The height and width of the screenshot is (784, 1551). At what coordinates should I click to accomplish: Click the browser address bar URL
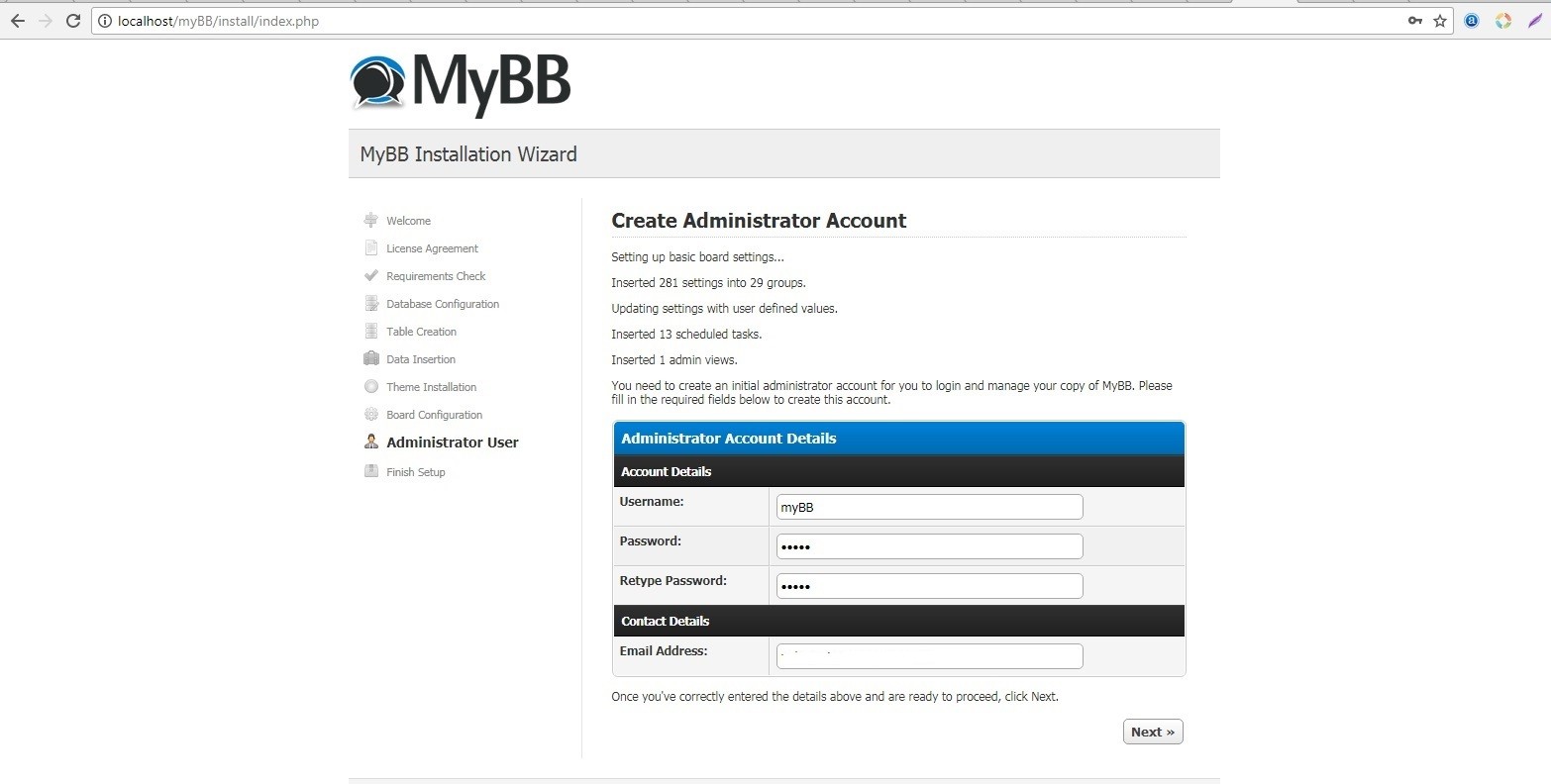point(218,21)
